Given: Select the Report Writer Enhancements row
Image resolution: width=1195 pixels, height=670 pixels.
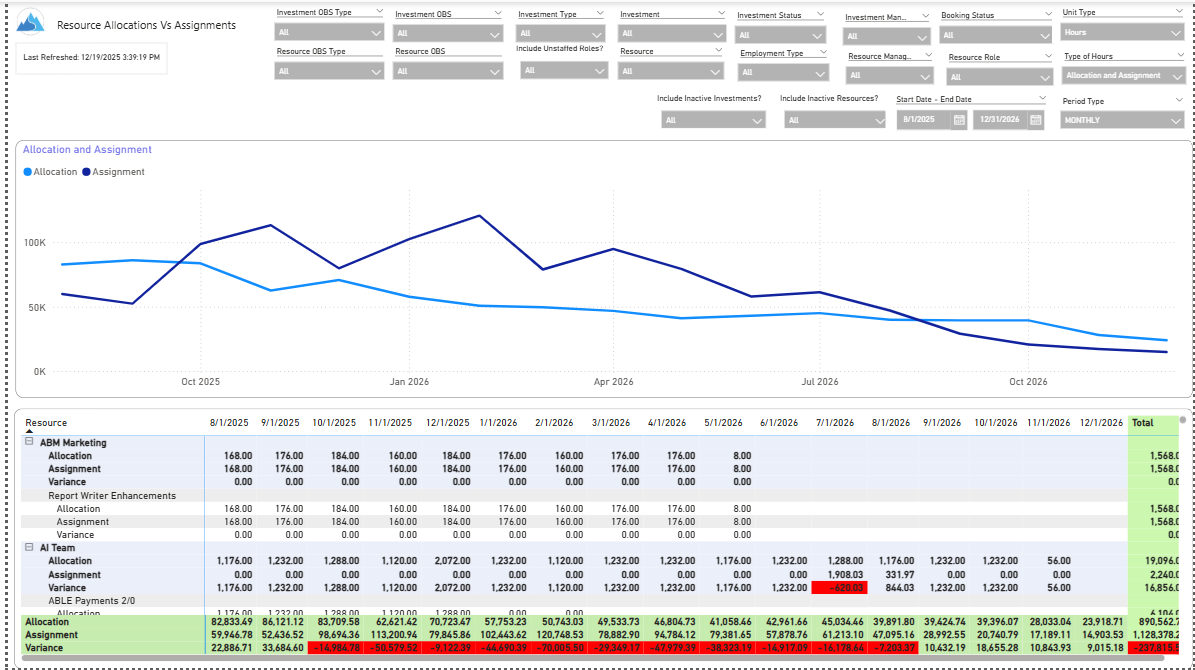Looking at the screenshot, I should coord(112,495).
